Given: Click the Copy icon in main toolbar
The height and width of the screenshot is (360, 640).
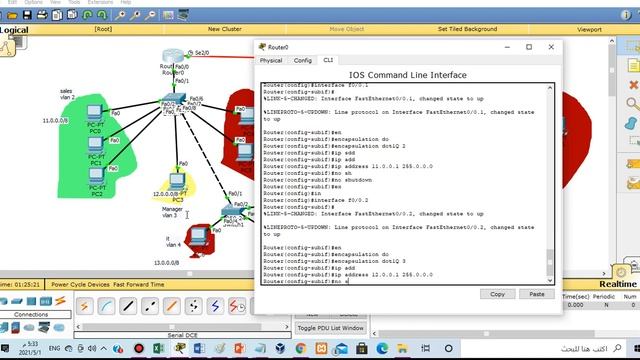Looking at the screenshot, I should point(57,16).
